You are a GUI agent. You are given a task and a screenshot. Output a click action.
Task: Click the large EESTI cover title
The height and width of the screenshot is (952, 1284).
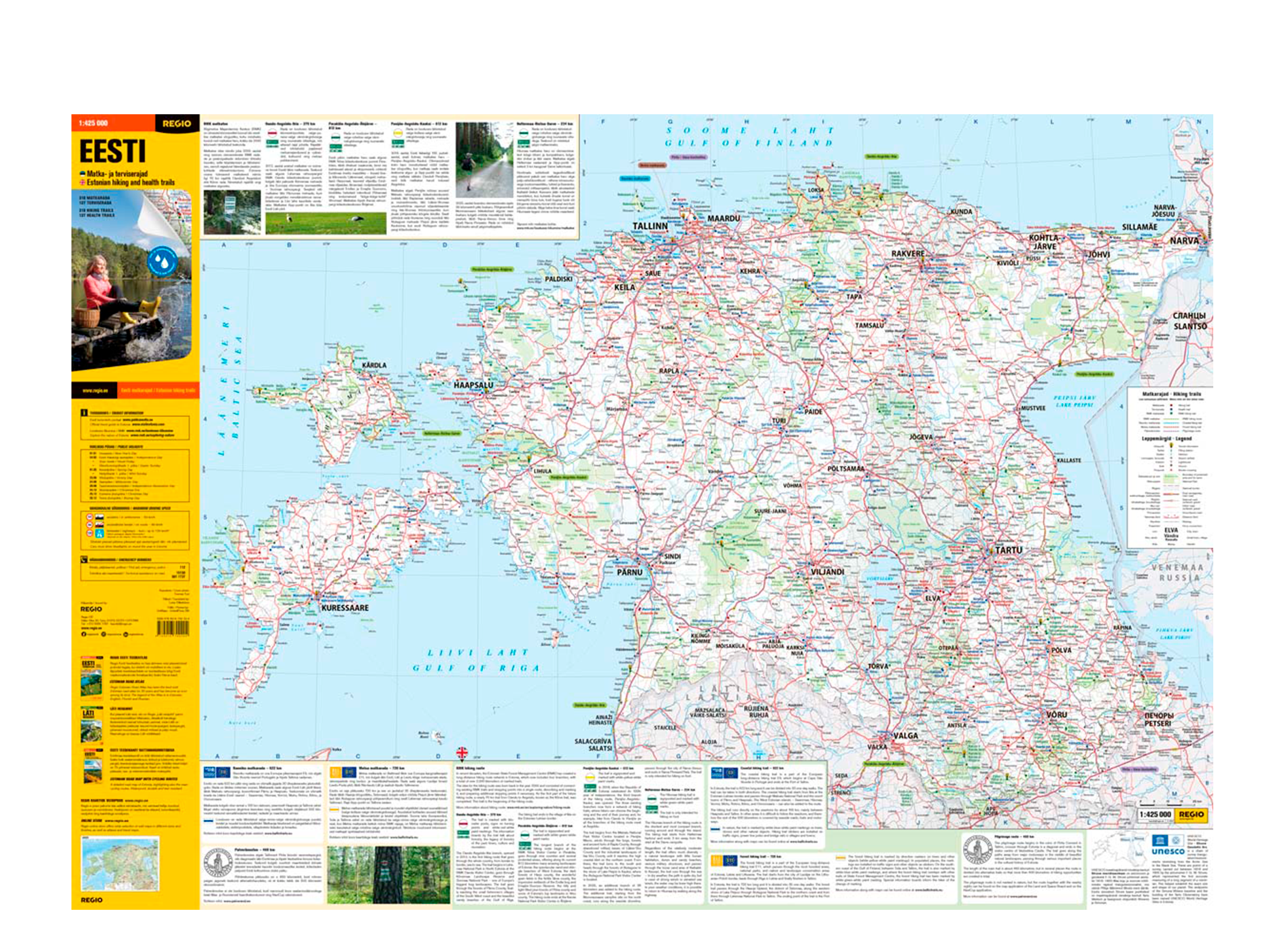click(112, 151)
